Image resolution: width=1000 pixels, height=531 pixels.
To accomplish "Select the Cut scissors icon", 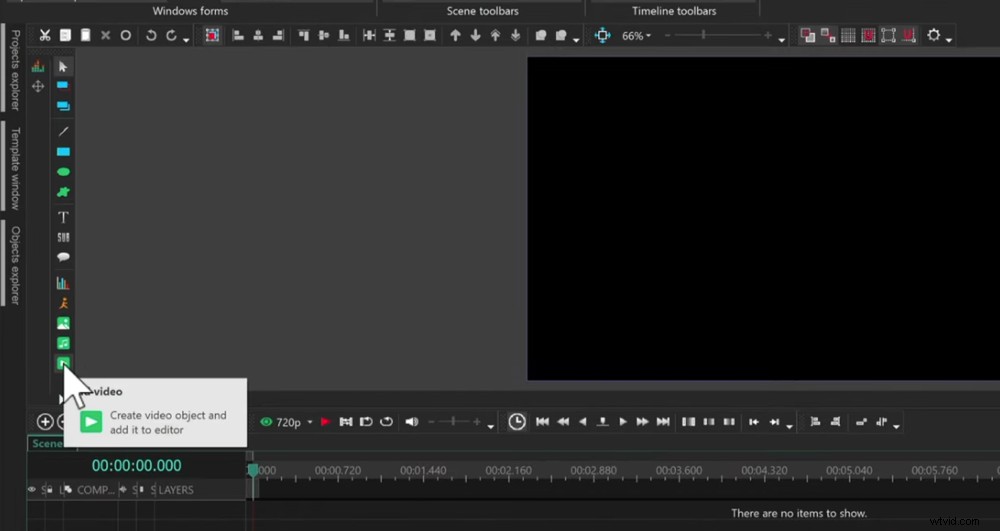I will coord(45,36).
